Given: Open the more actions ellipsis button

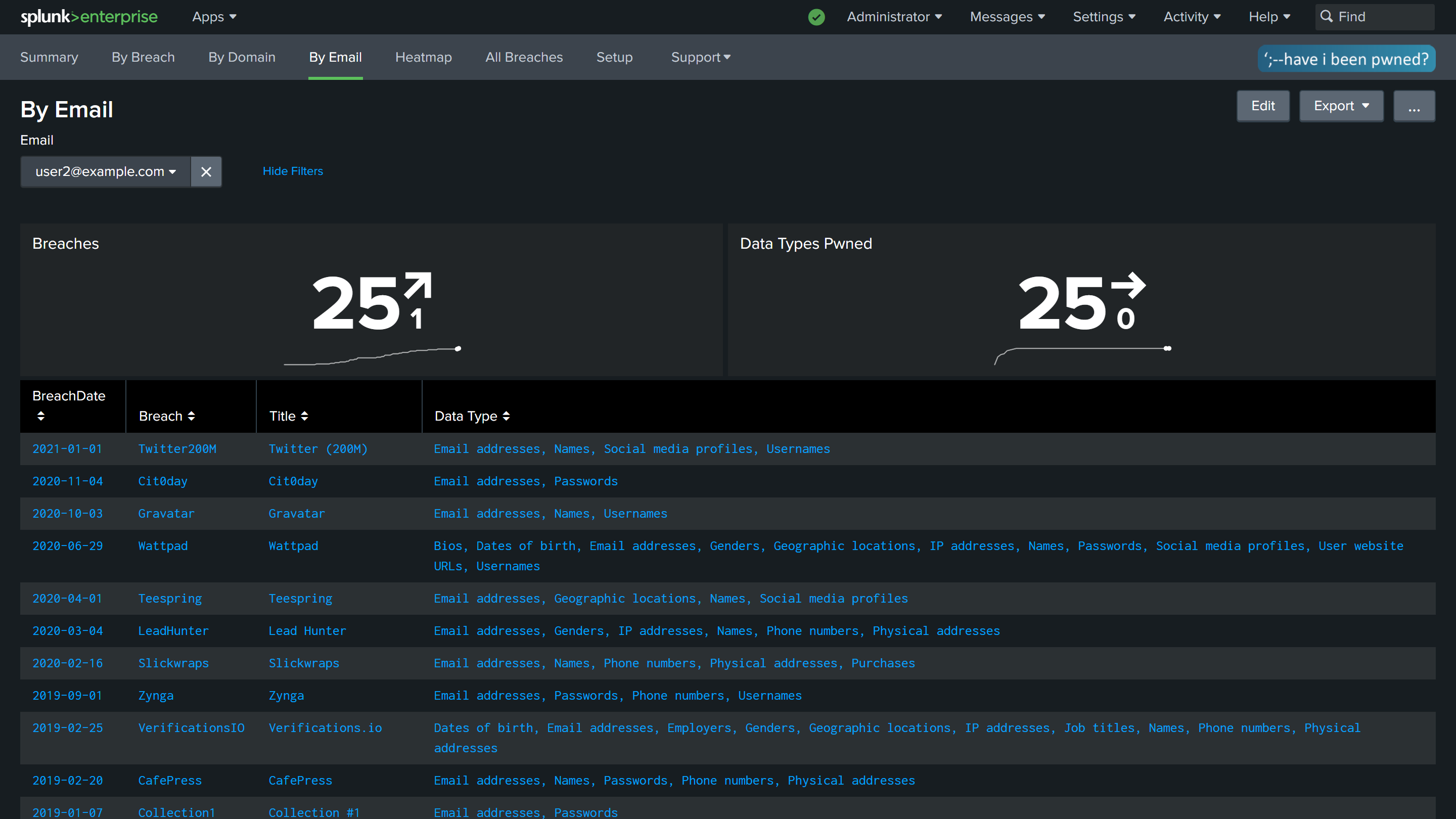Looking at the screenshot, I should pyautogui.click(x=1414, y=106).
